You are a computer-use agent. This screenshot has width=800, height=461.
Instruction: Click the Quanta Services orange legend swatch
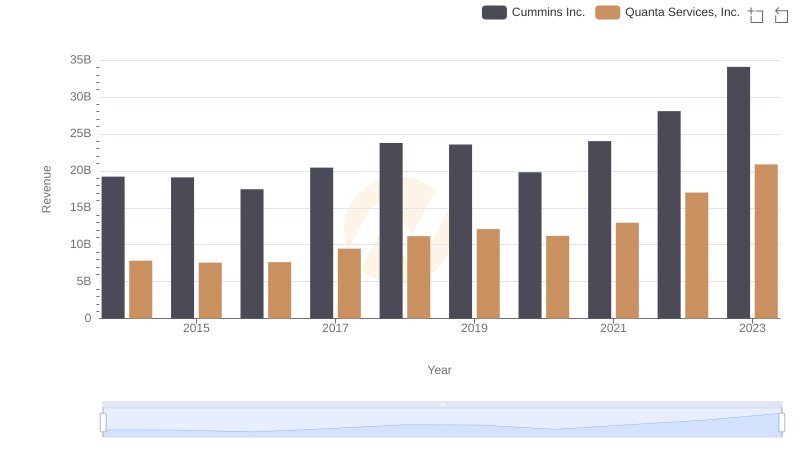(608, 12)
